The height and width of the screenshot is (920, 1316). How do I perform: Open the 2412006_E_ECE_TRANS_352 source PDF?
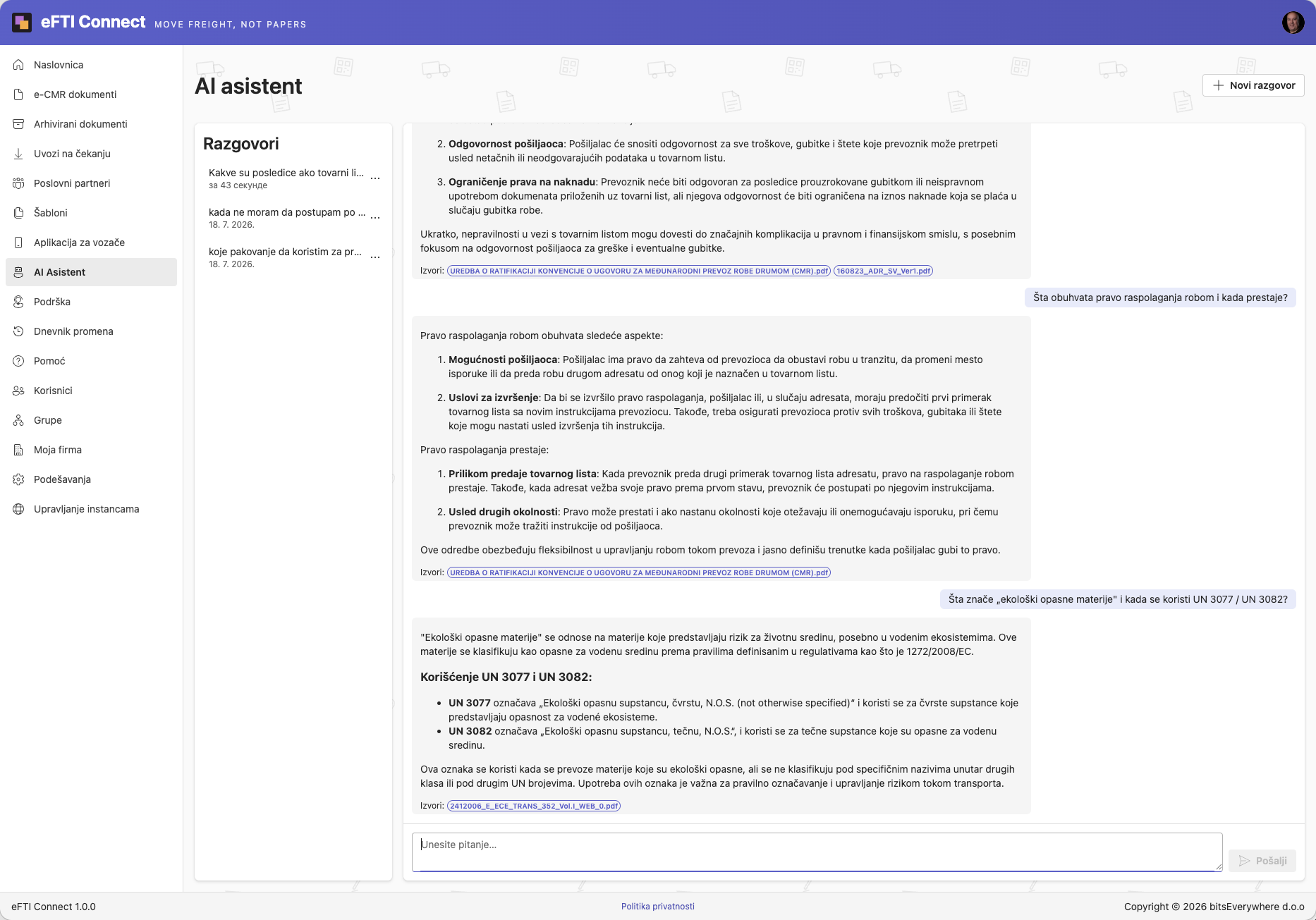tap(534, 806)
